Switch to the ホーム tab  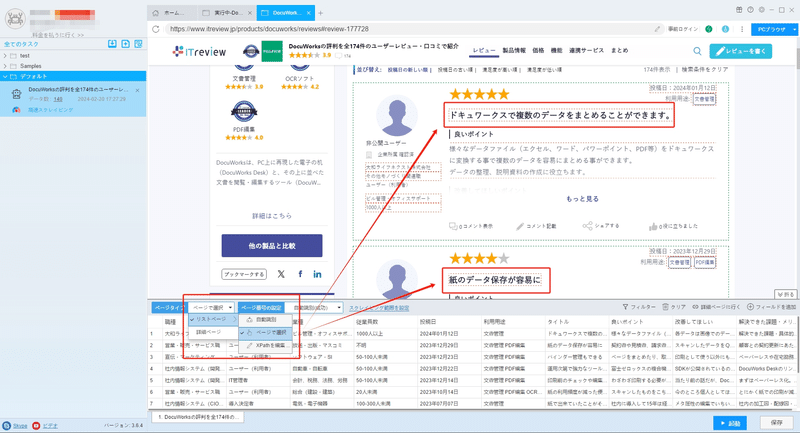[172, 13]
